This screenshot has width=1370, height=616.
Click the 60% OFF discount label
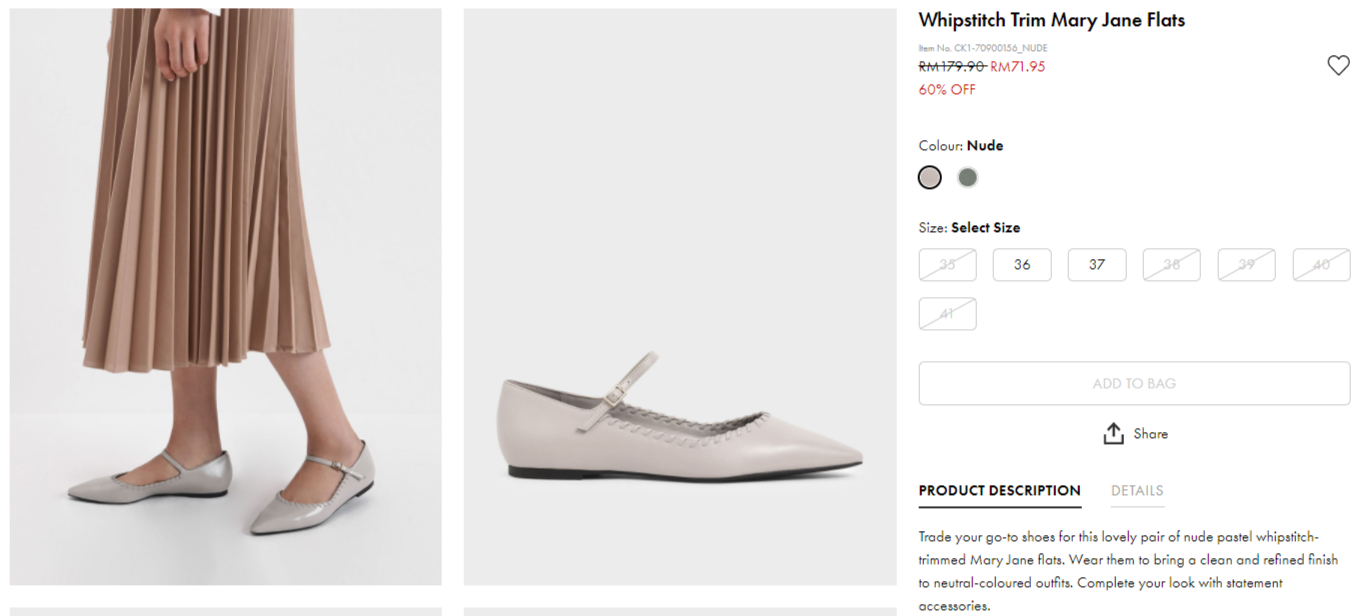[x=947, y=90]
